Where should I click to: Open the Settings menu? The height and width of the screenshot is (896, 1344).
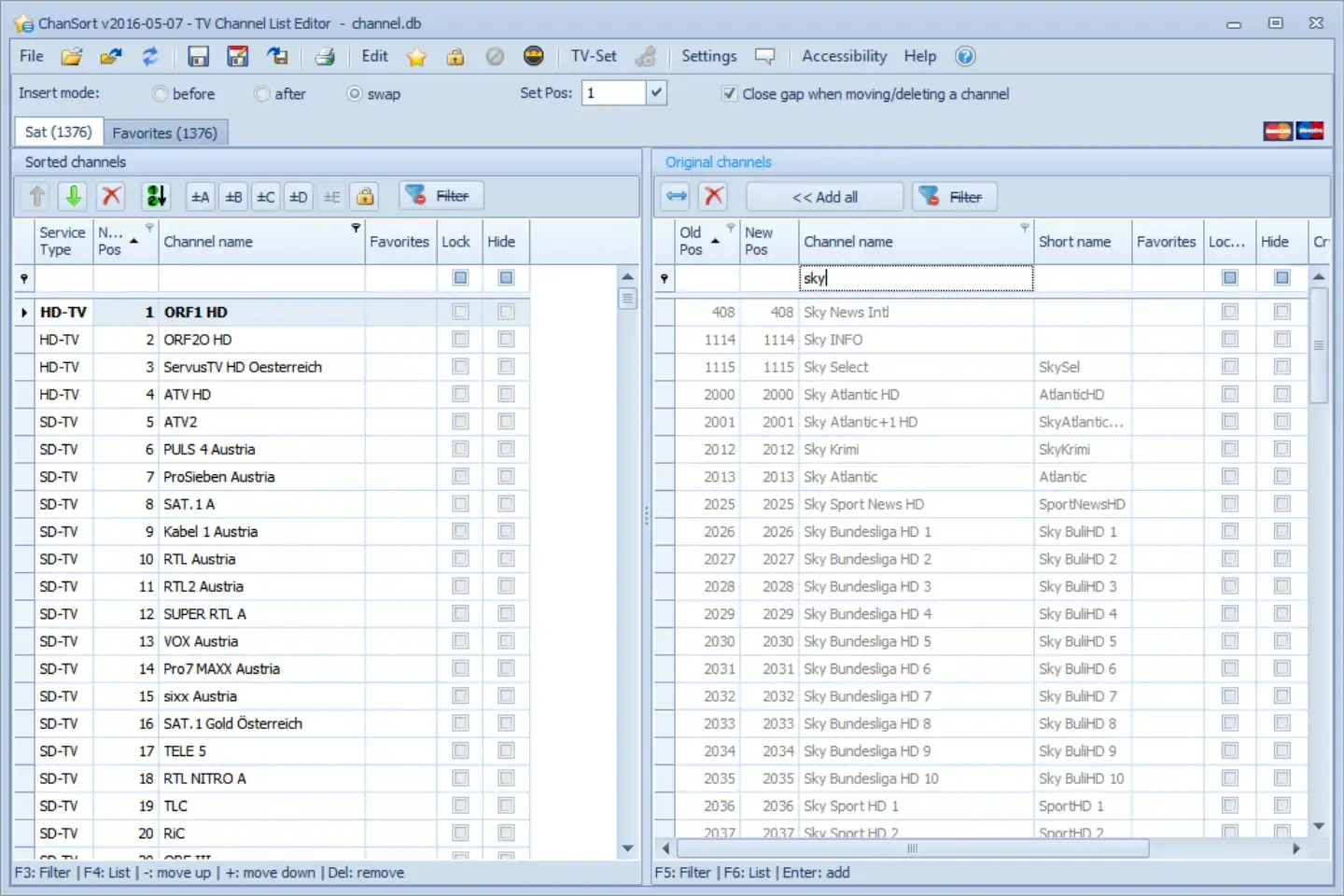point(708,56)
